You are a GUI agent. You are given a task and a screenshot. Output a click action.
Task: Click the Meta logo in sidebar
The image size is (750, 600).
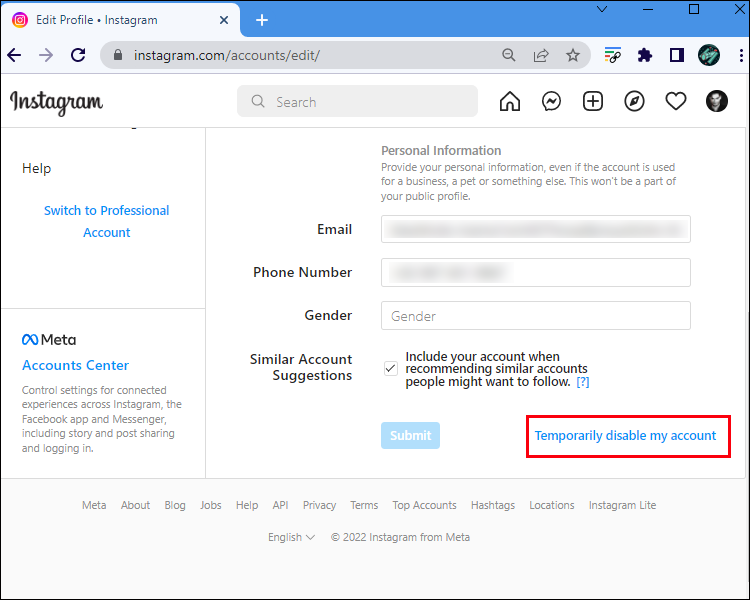click(x=49, y=340)
